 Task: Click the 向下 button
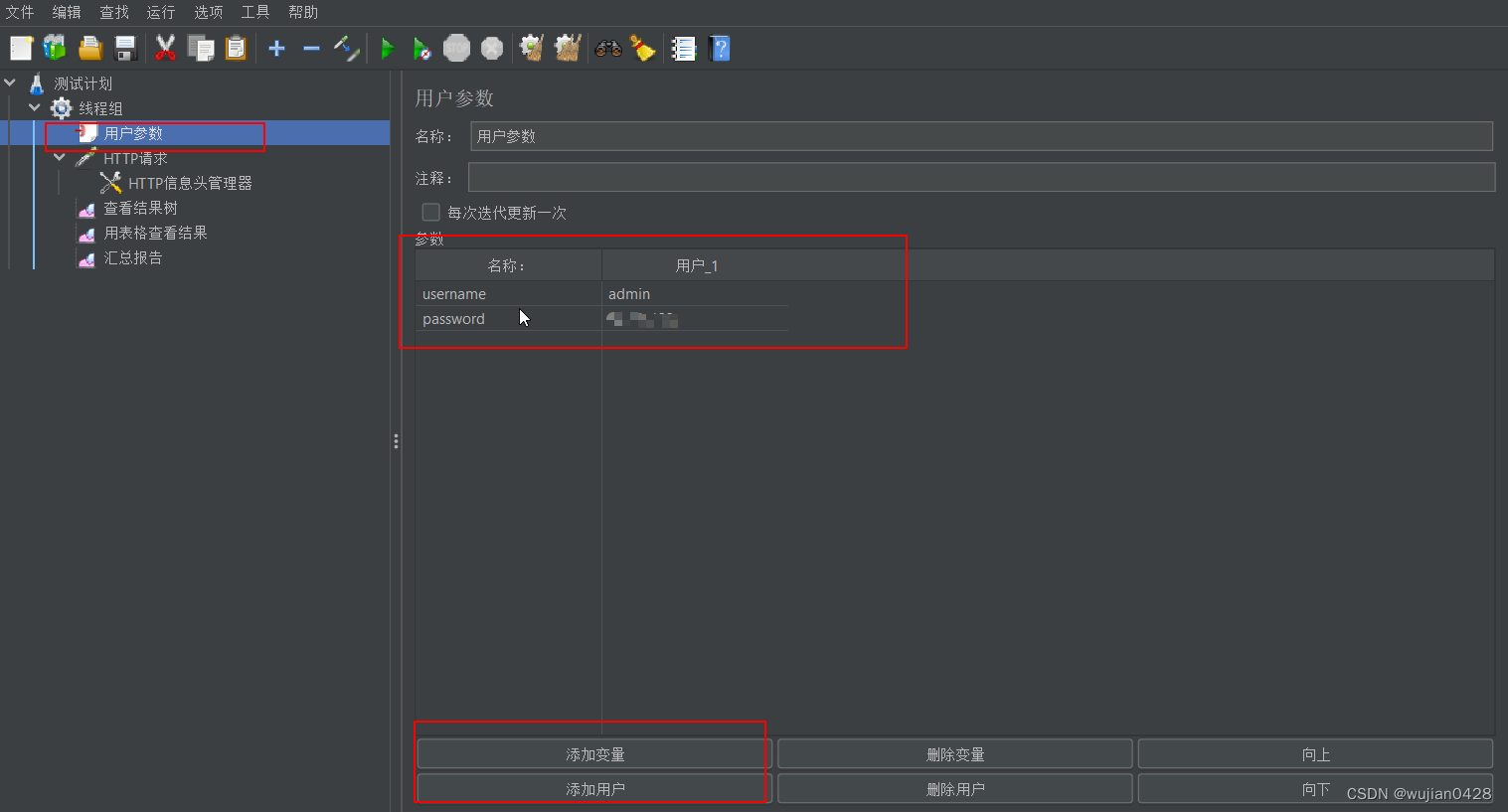pos(1316,789)
